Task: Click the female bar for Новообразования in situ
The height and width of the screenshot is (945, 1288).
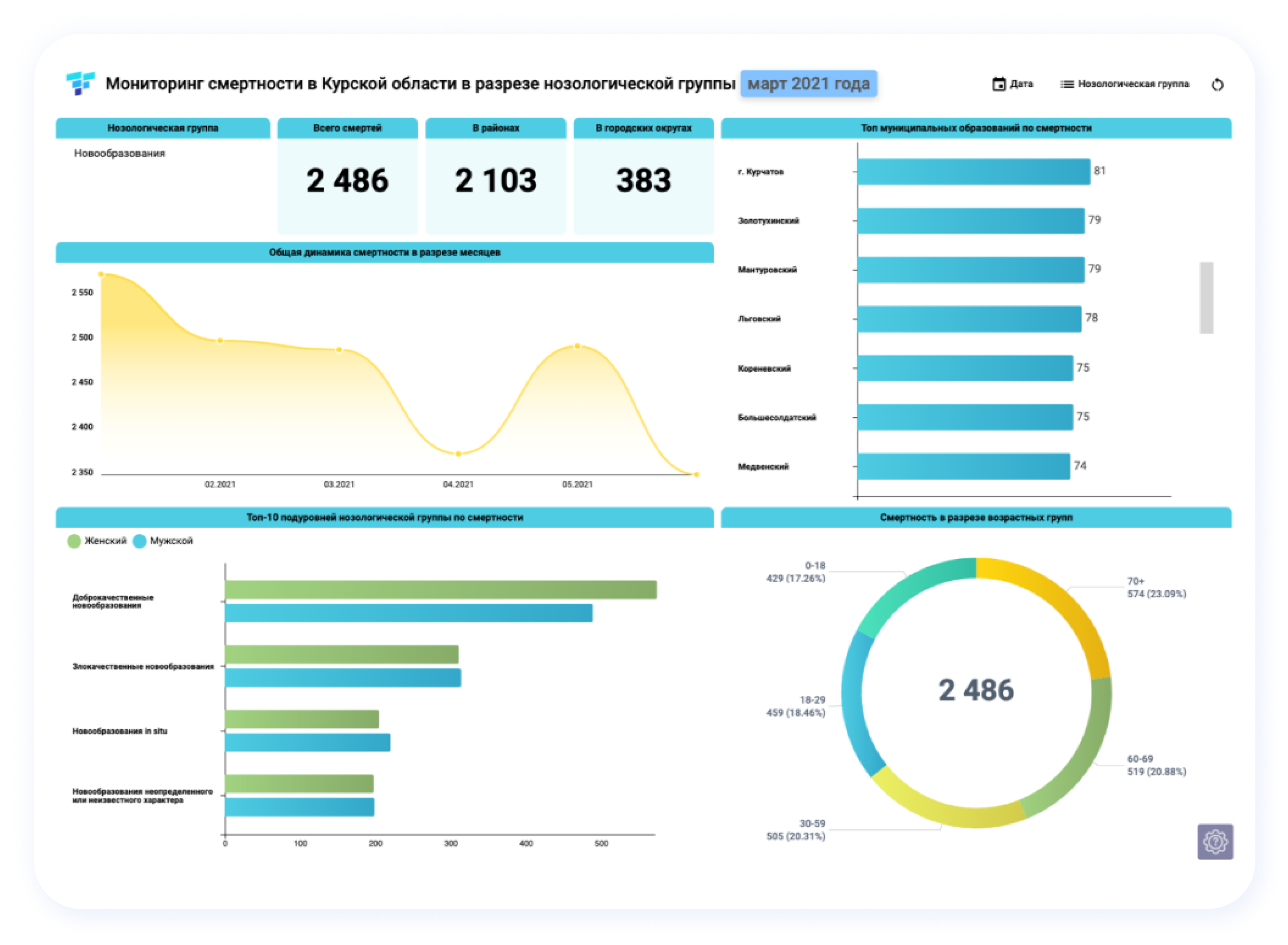Action: [x=302, y=719]
